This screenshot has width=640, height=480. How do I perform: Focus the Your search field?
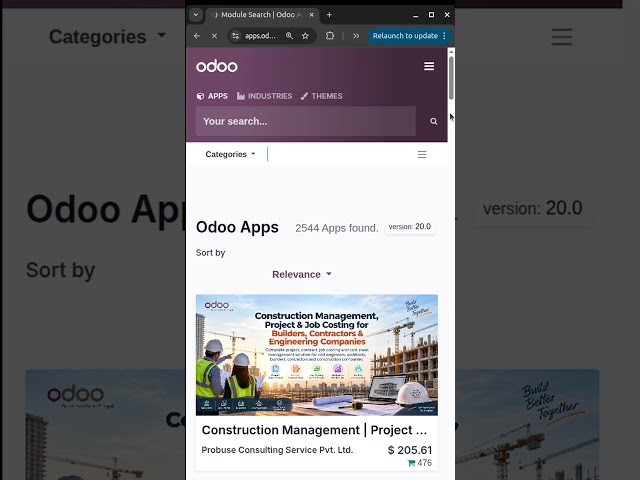pyautogui.click(x=306, y=121)
